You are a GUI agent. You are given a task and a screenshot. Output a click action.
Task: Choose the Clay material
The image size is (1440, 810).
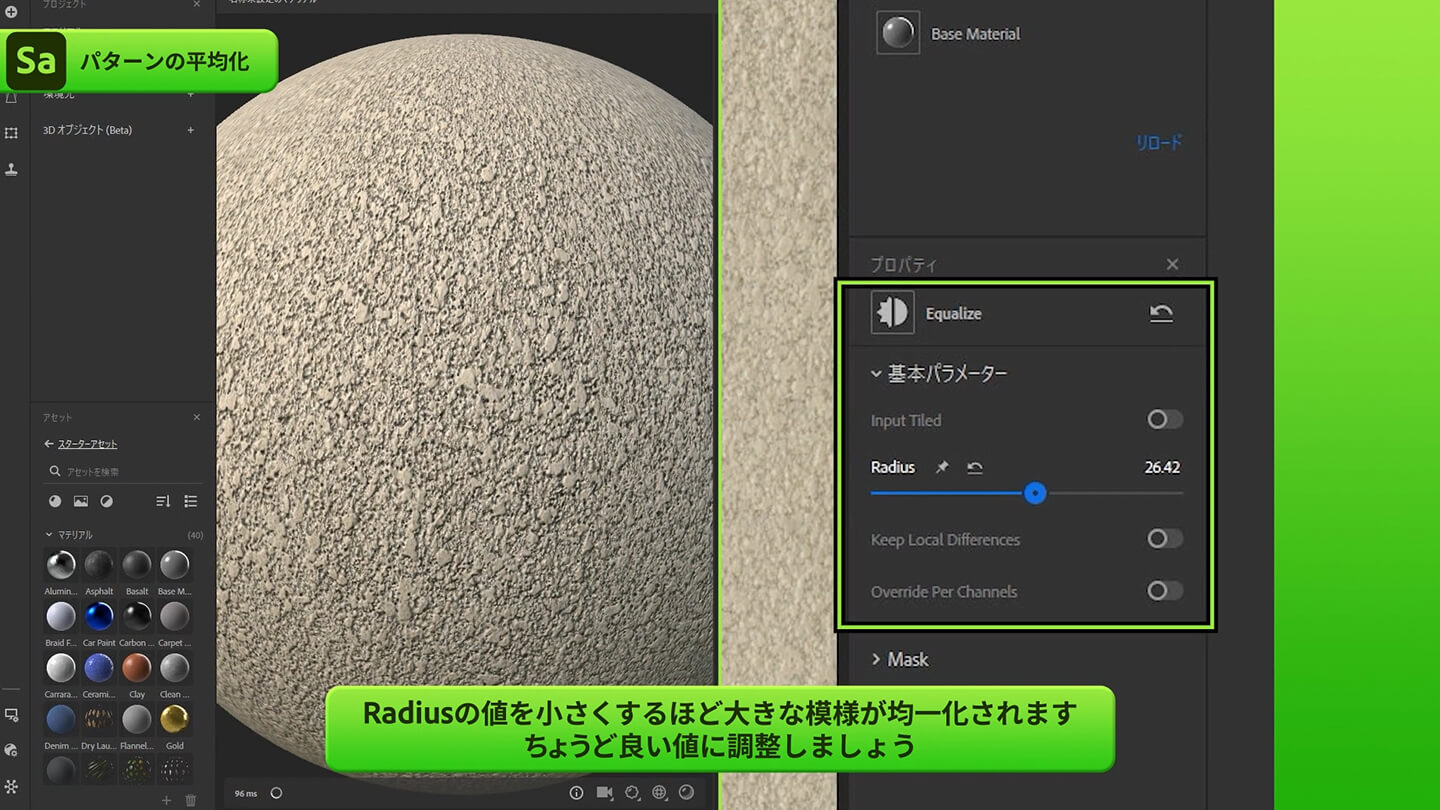(x=137, y=667)
